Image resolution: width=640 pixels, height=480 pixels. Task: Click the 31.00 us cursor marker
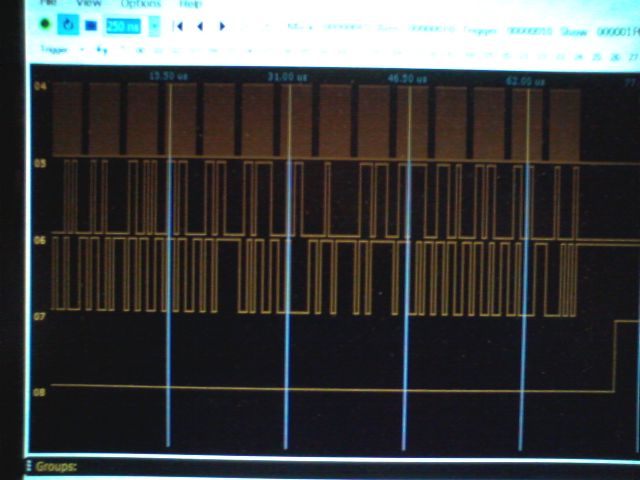pyautogui.click(x=287, y=76)
